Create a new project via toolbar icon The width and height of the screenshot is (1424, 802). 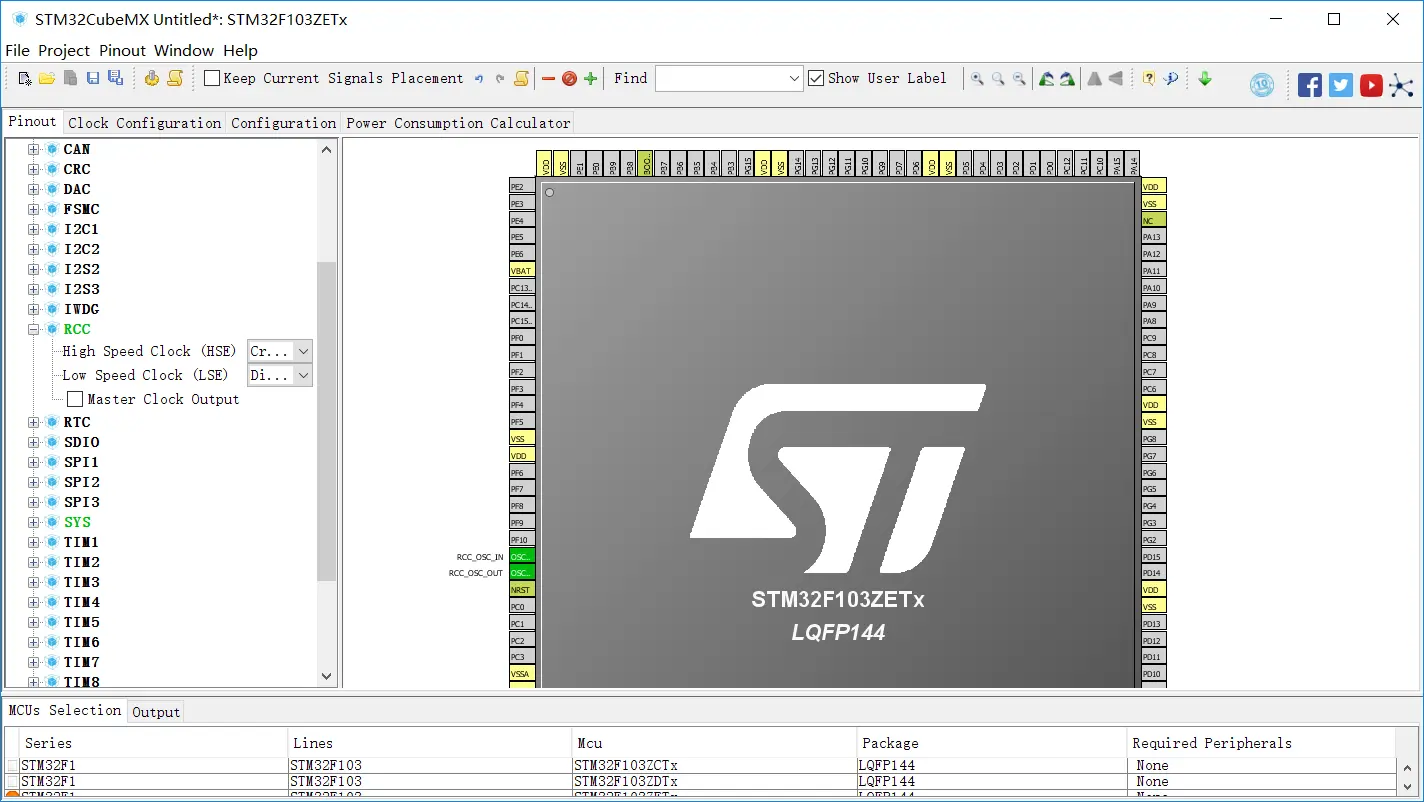click(25, 78)
